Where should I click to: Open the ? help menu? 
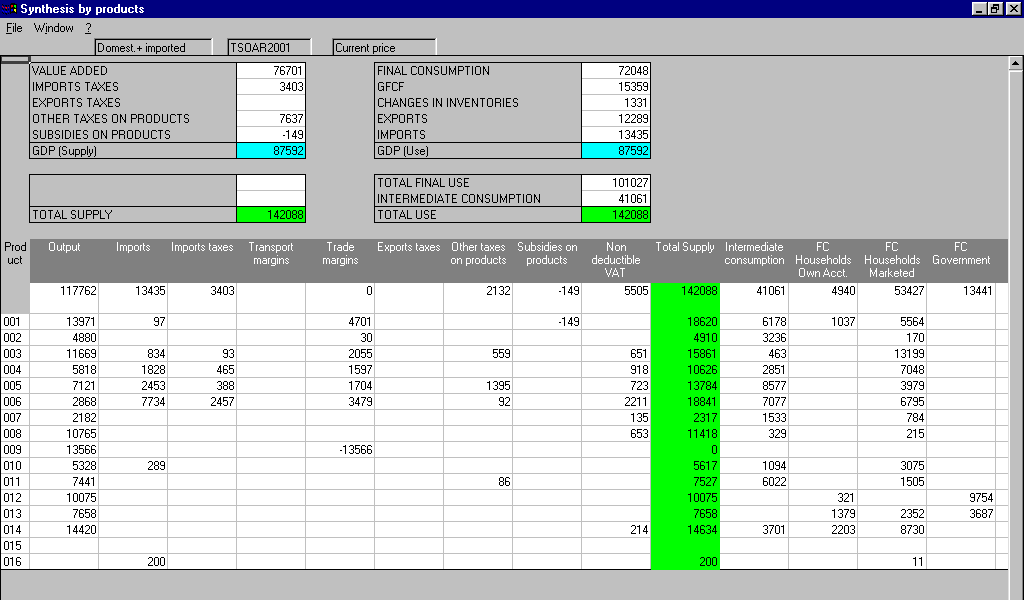pyautogui.click(x=88, y=28)
